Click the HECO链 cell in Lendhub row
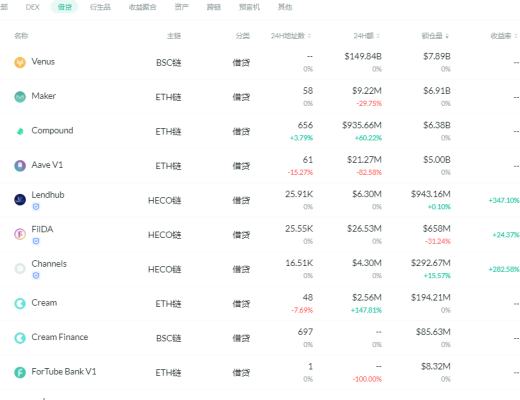The width and height of the screenshot is (520, 400). (x=165, y=201)
